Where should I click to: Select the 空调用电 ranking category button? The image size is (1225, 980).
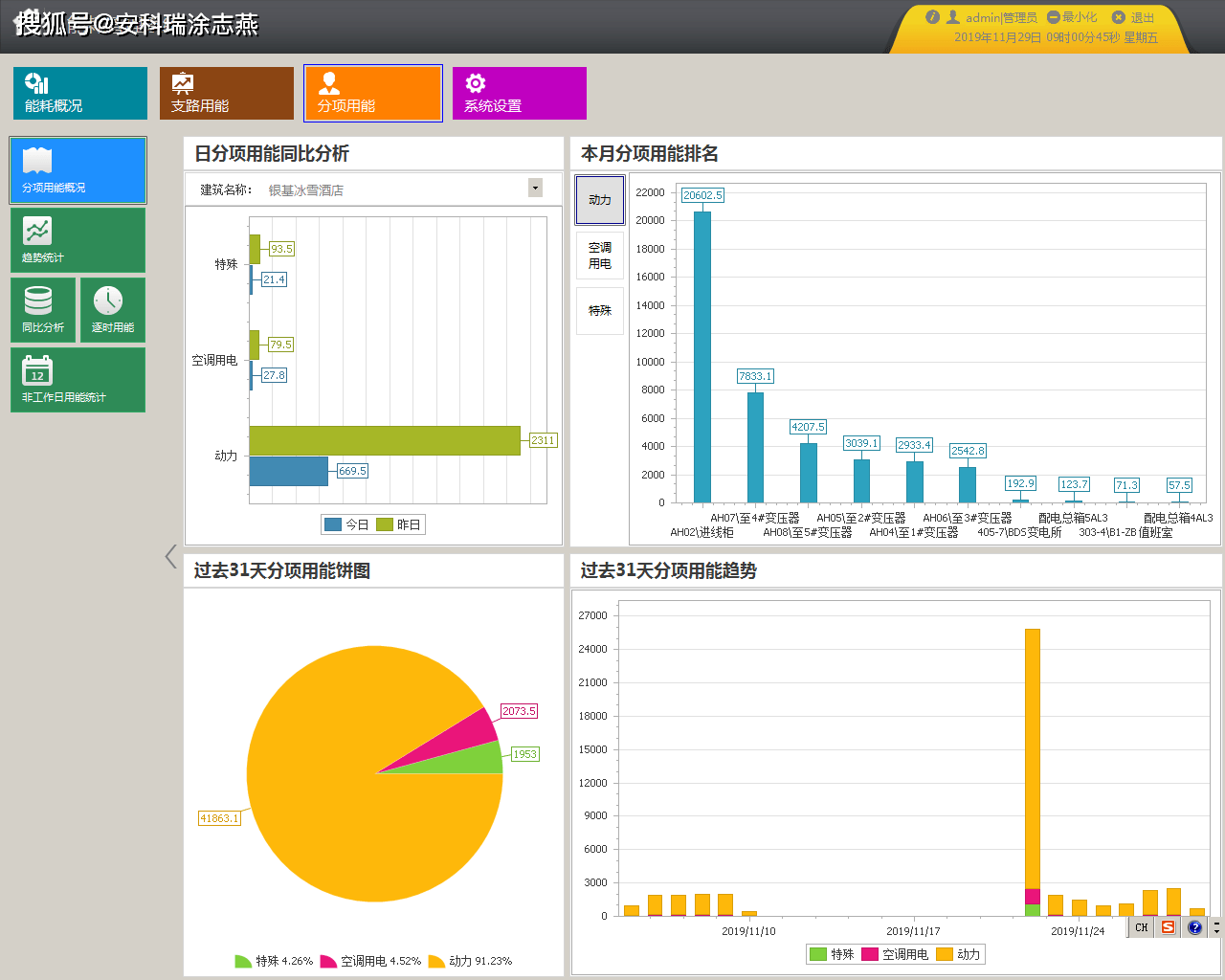(x=600, y=256)
